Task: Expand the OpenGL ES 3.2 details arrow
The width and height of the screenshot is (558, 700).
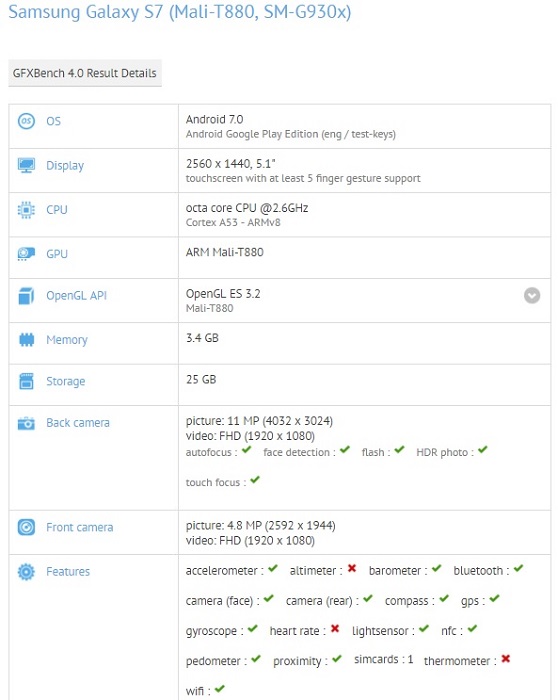Action: (532, 296)
